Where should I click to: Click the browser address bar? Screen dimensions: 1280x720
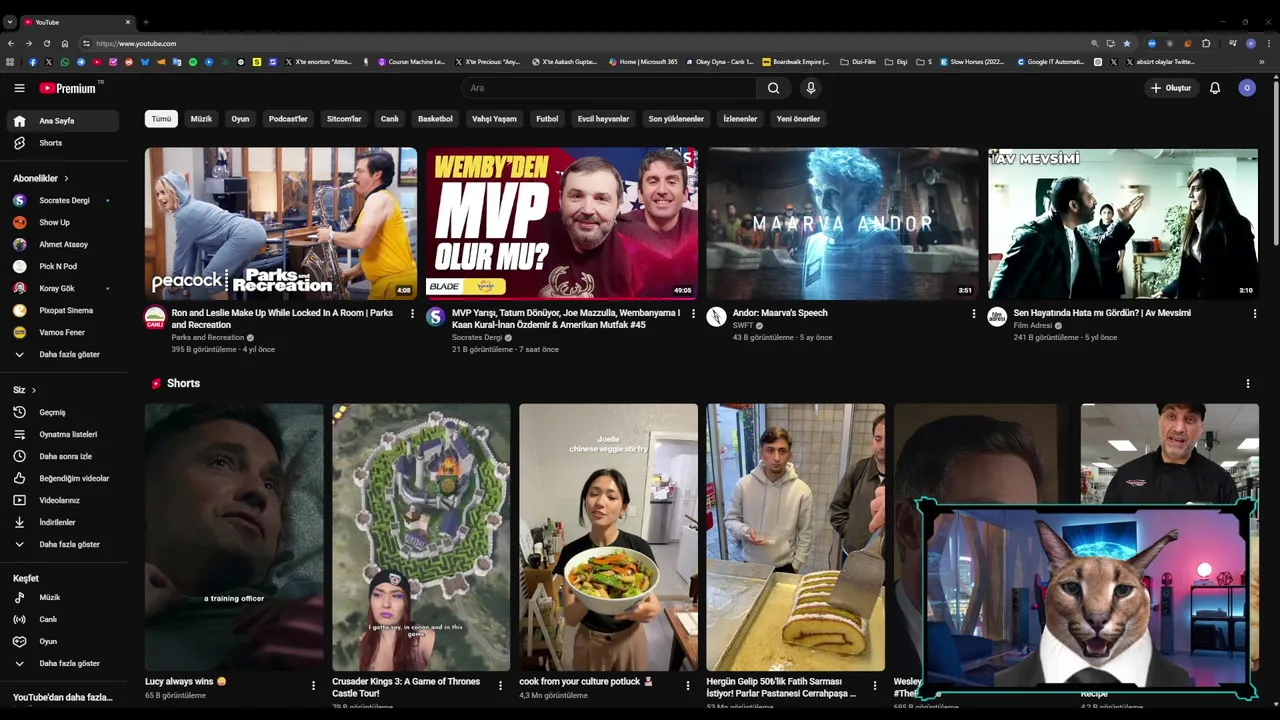[590, 43]
